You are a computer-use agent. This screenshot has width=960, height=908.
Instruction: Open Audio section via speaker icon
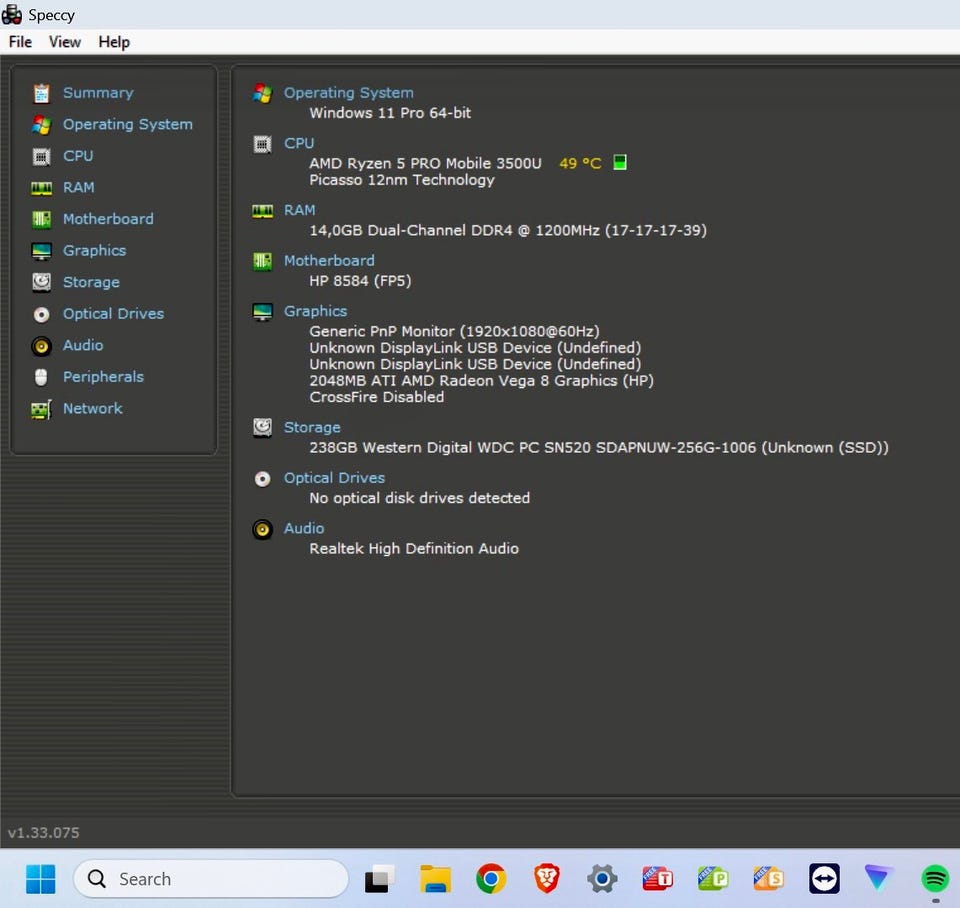(41, 346)
